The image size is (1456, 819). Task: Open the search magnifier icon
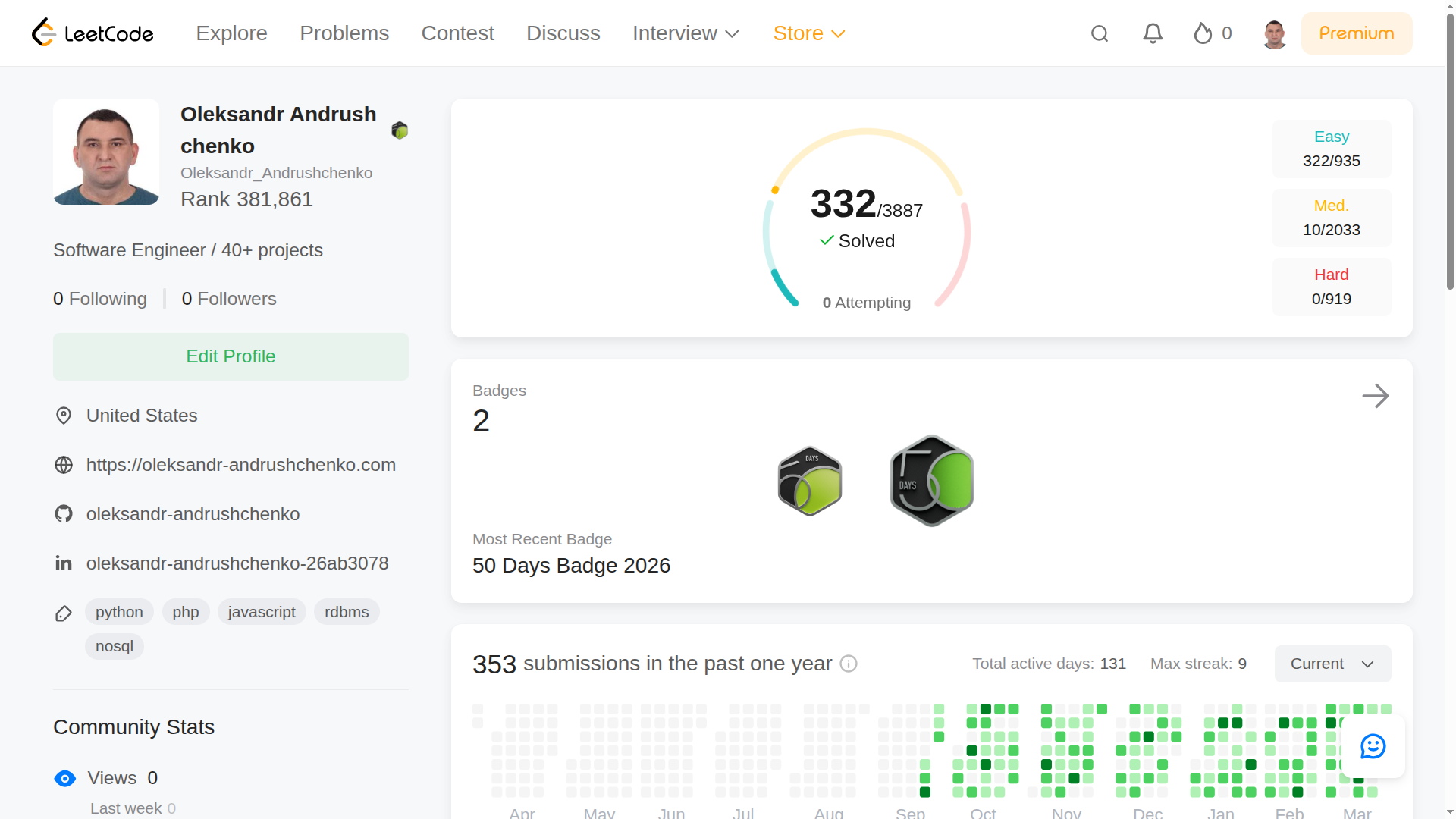point(1100,33)
